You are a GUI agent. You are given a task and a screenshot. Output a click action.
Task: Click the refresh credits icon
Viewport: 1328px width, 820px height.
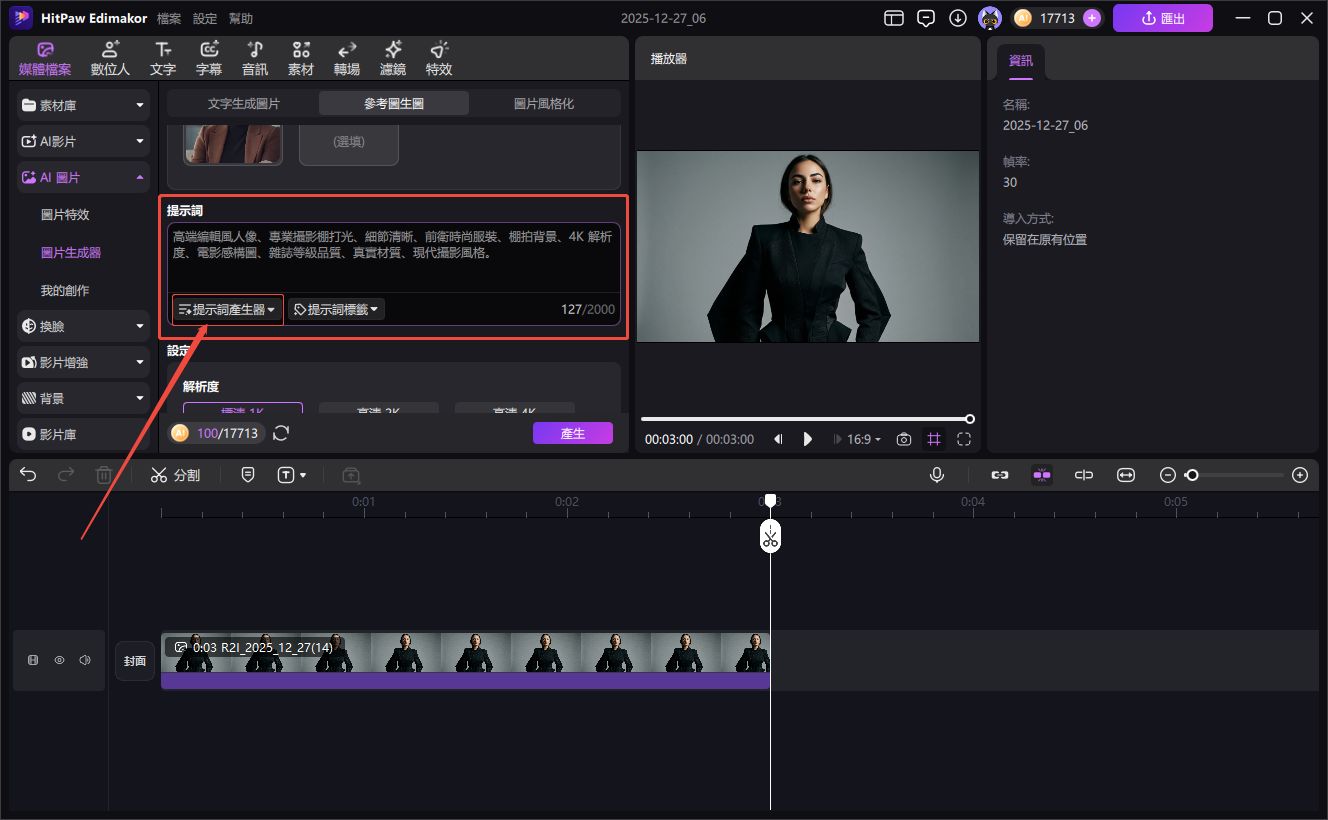pos(281,433)
